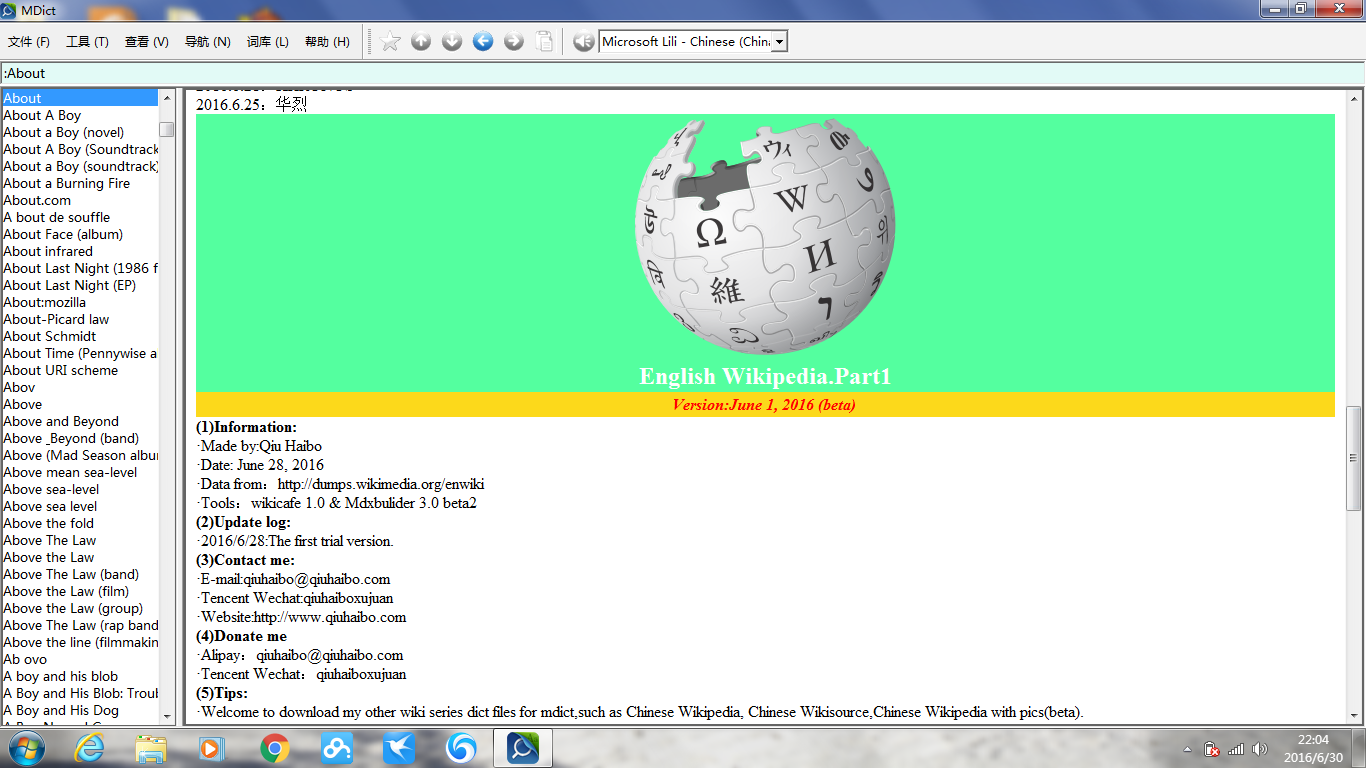Open media player from taskbar
The image size is (1366, 768).
(211, 748)
